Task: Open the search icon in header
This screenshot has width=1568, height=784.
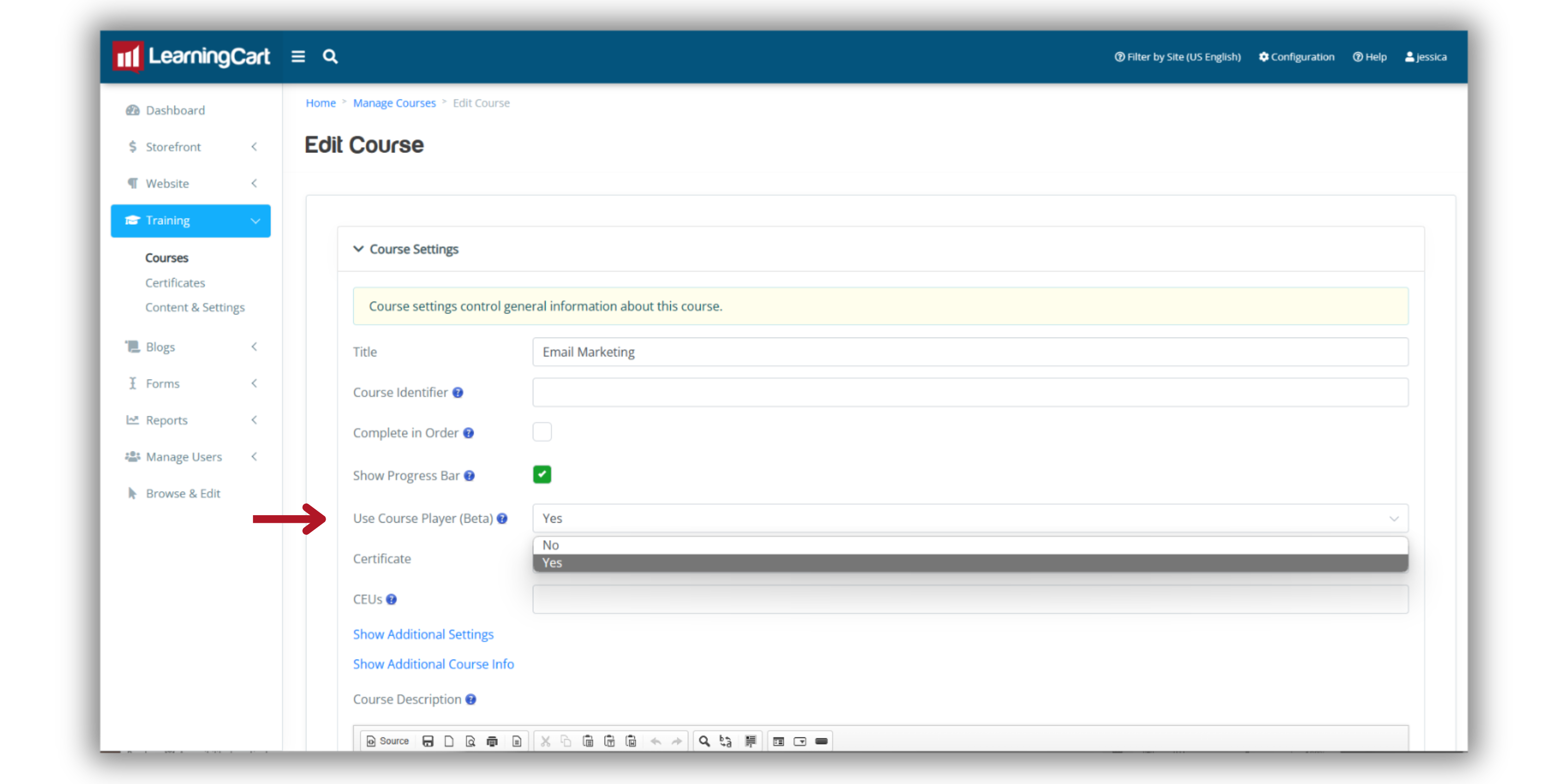Action: [x=330, y=57]
